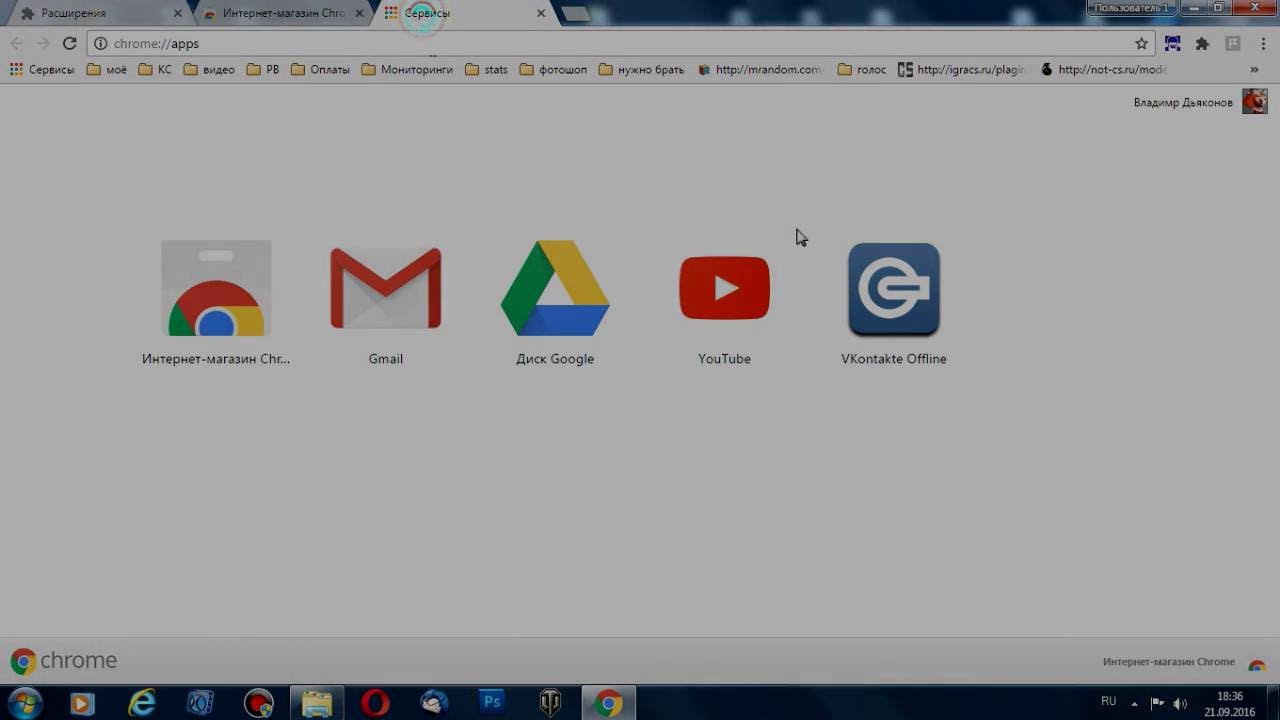Open Photoshop from the taskbar
Image resolution: width=1280 pixels, height=720 pixels.
pyautogui.click(x=492, y=703)
